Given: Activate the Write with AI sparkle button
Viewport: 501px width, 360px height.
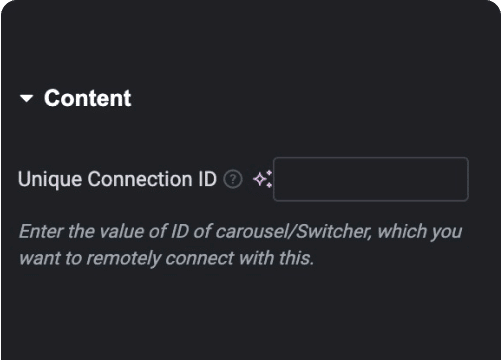Looking at the screenshot, I should point(262,179).
